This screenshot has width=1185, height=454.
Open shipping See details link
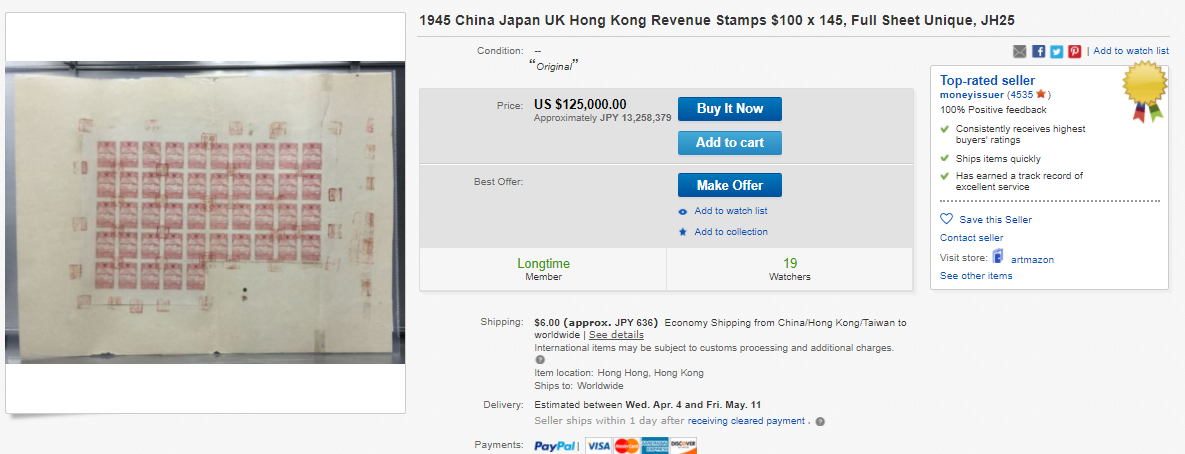click(x=616, y=335)
